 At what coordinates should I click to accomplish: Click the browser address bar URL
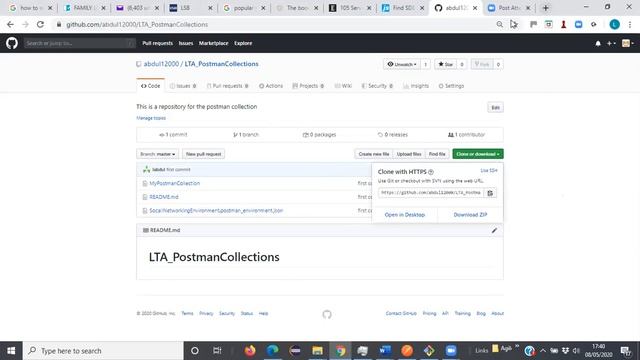point(137,24)
